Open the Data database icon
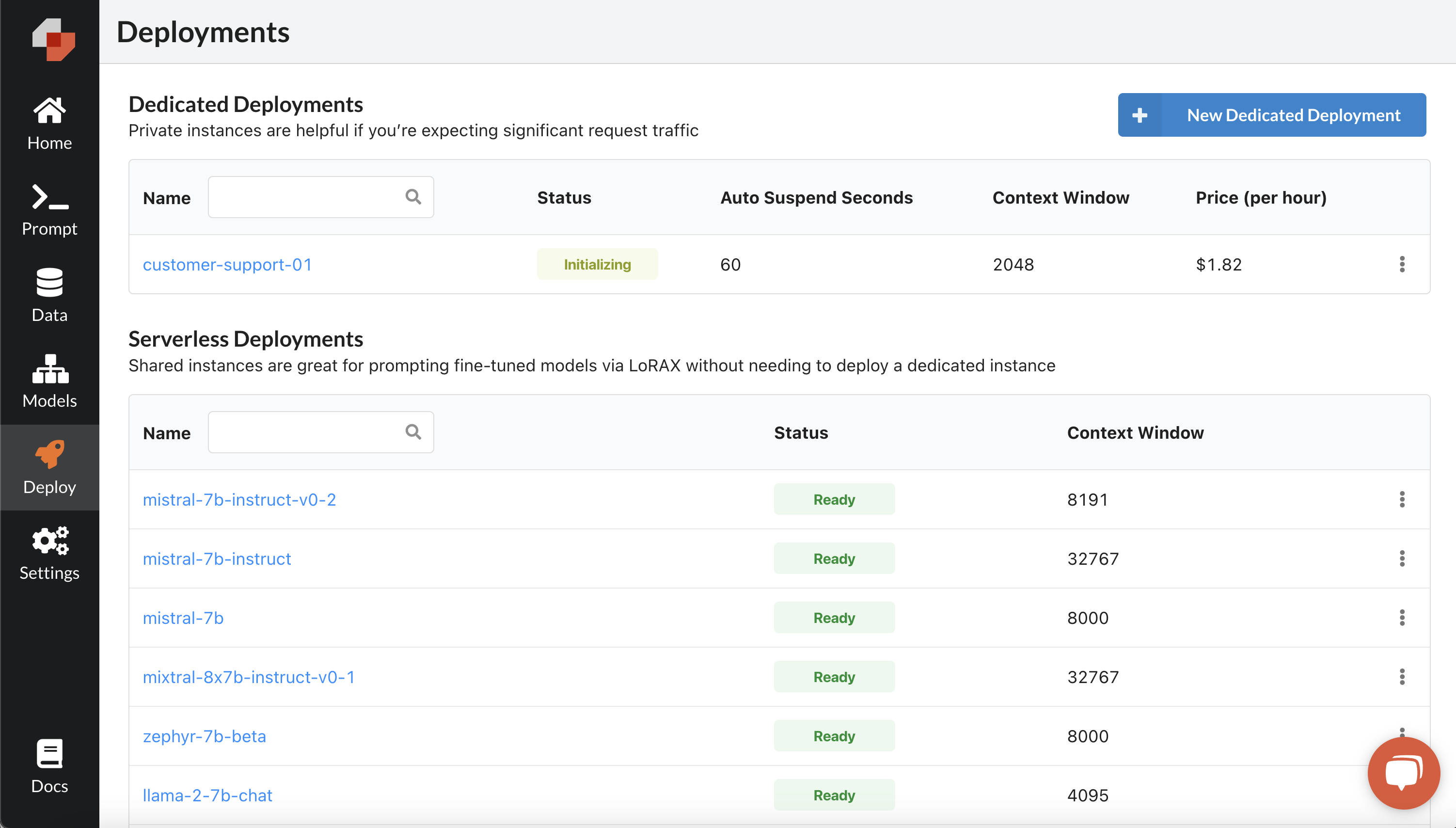1456x828 pixels. pyautogui.click(x=49, y=282)
